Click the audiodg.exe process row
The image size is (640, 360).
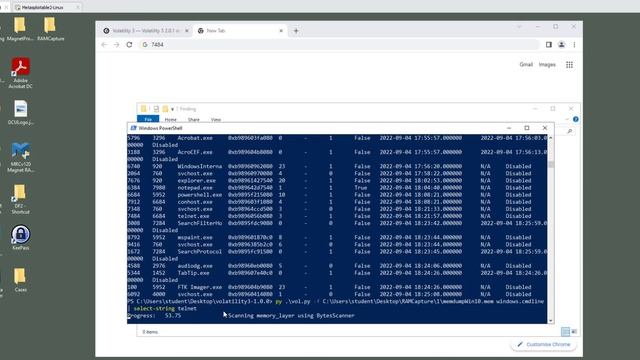pos(337,266)
